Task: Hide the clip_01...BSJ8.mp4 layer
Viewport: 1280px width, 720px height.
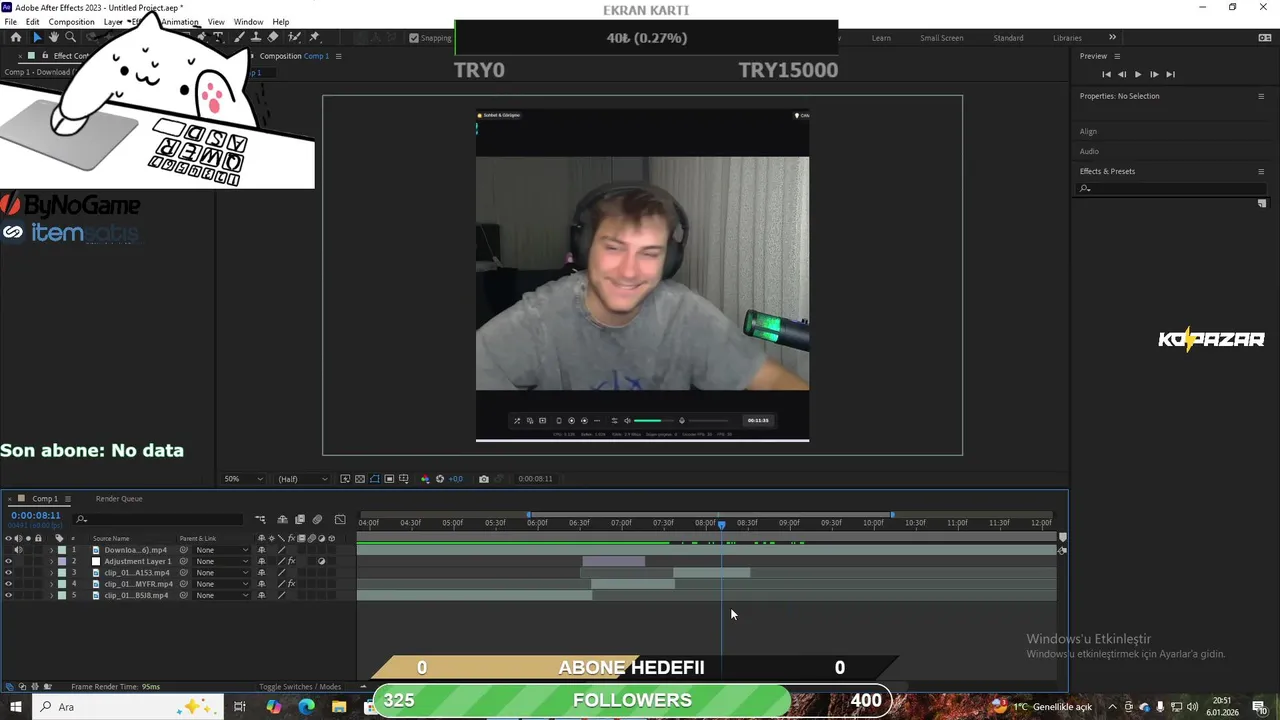Action: click(x=8, y=595)
